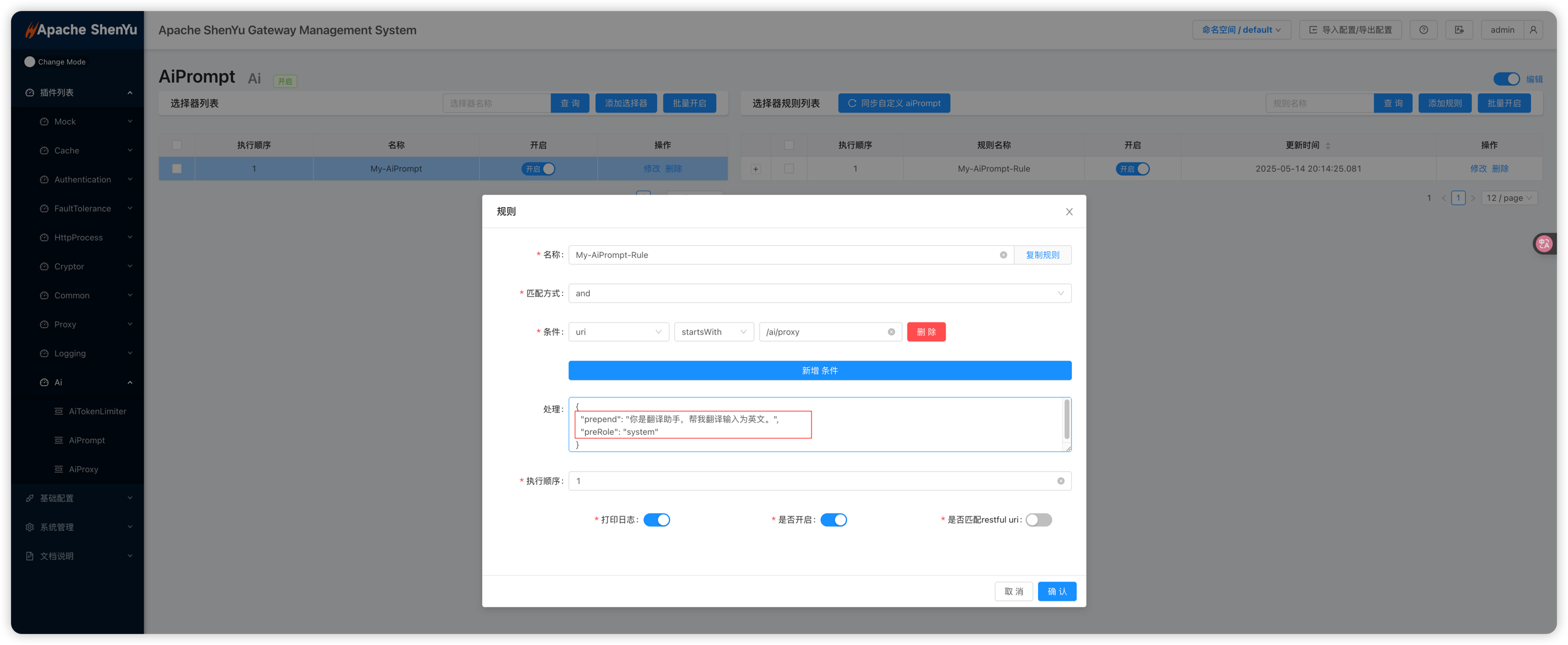Select all rules header checkbox
This screenshot has height=645, width=1568.
click(789, 145)
